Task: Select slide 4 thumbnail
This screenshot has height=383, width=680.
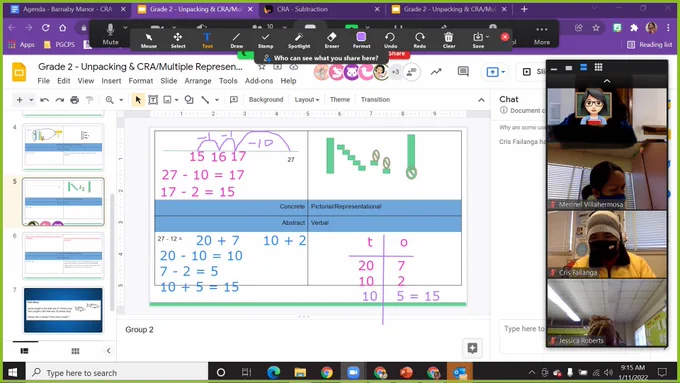Action: point(63,147)
